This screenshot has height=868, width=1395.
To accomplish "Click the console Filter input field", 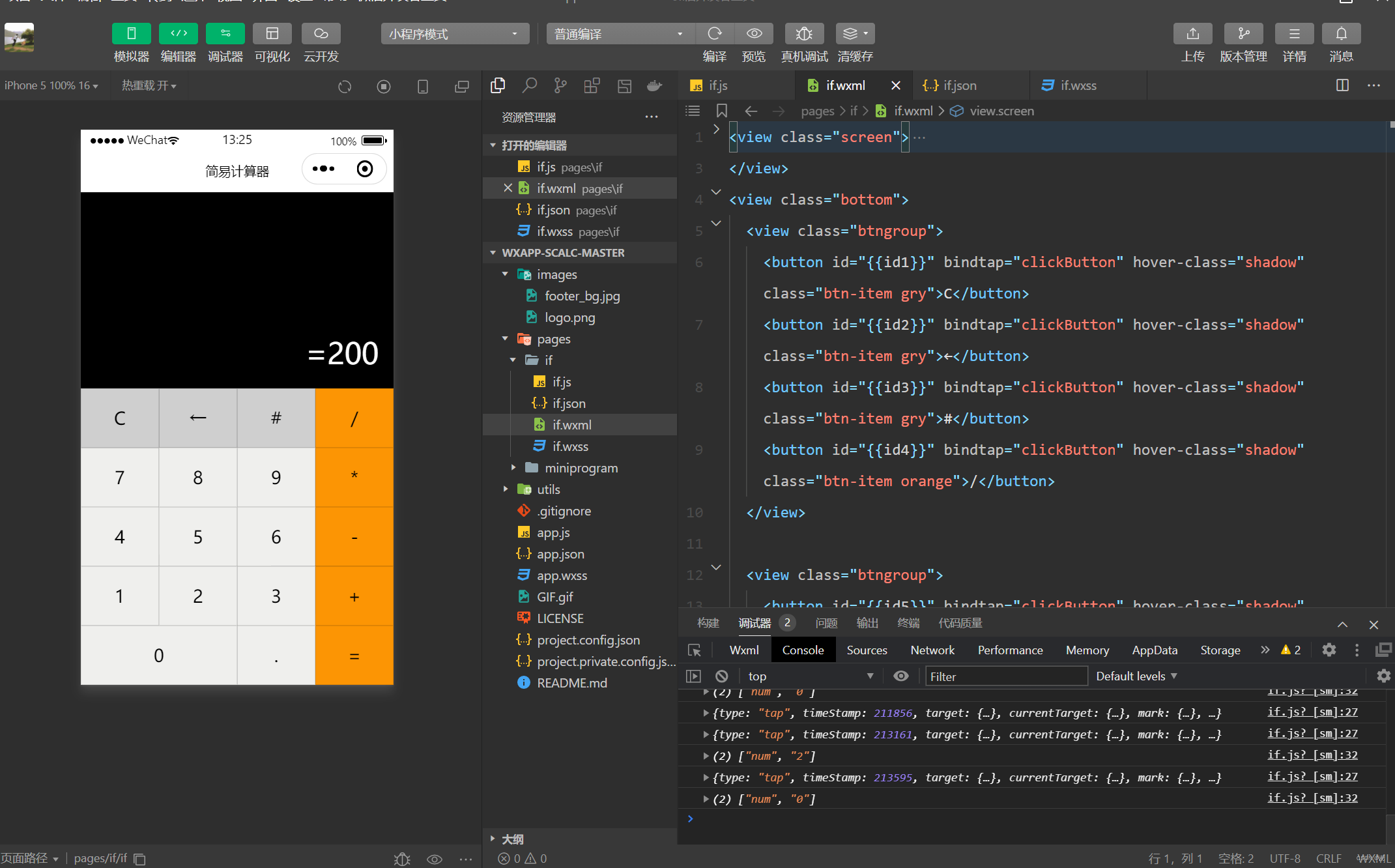I will pyautogui.click(x=1006, y=676).
